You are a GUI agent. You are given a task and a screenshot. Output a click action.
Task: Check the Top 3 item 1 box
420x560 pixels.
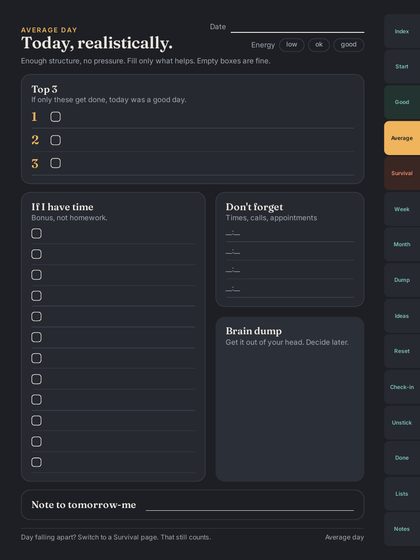coord(55,117)
